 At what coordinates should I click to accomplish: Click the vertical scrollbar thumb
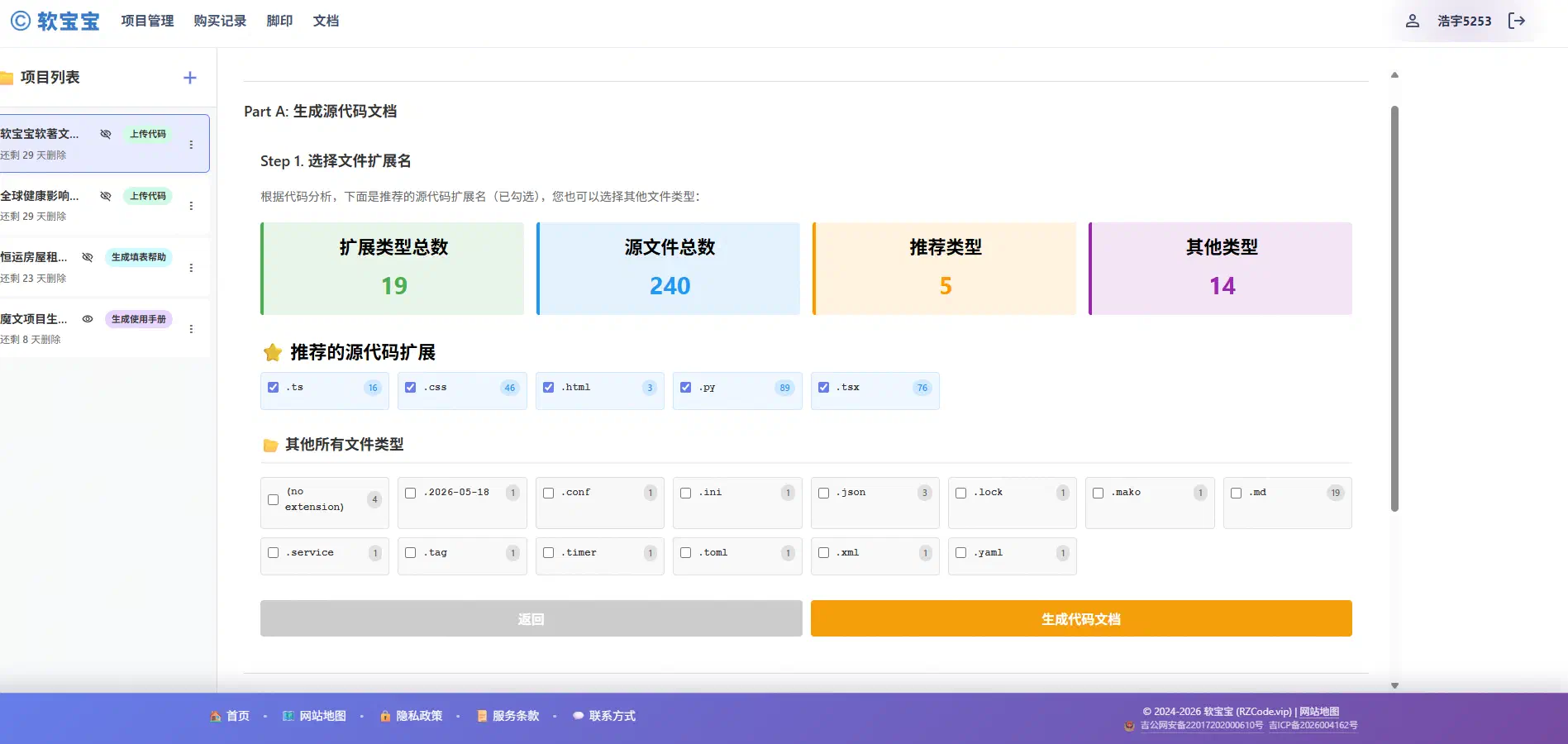[1394, 308]
